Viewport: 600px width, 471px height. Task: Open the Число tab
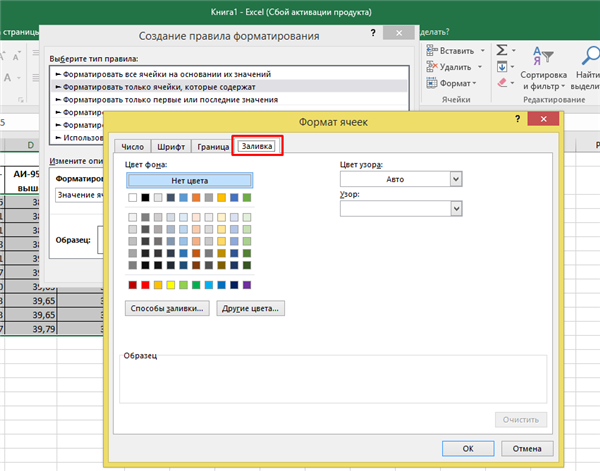132,147
